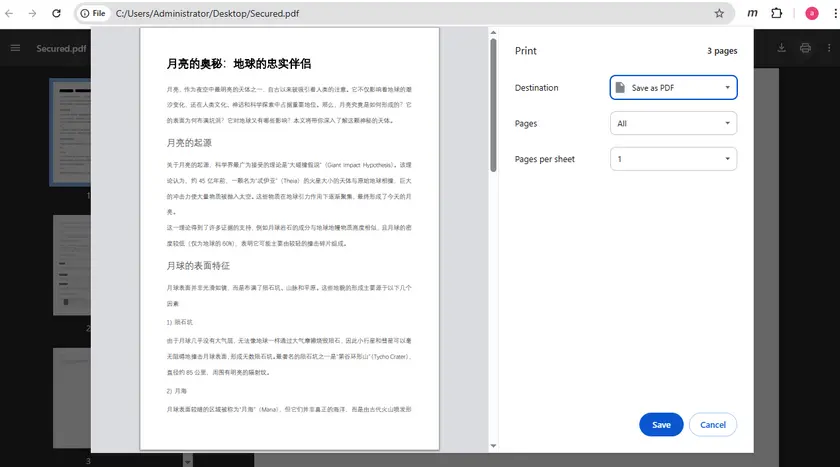Go forward in browser history
Viewport: 840px width, 467px height.
[x=32, y=13]
